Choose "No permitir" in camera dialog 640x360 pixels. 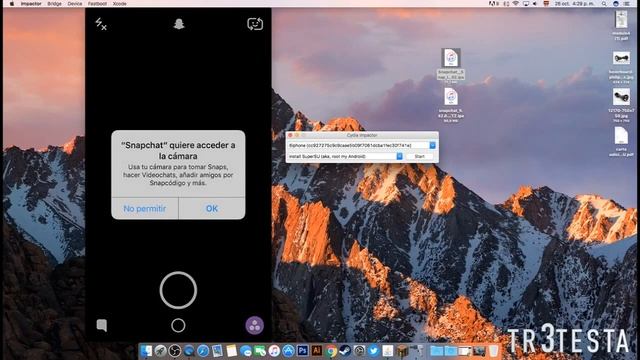[x=144, y=209]
